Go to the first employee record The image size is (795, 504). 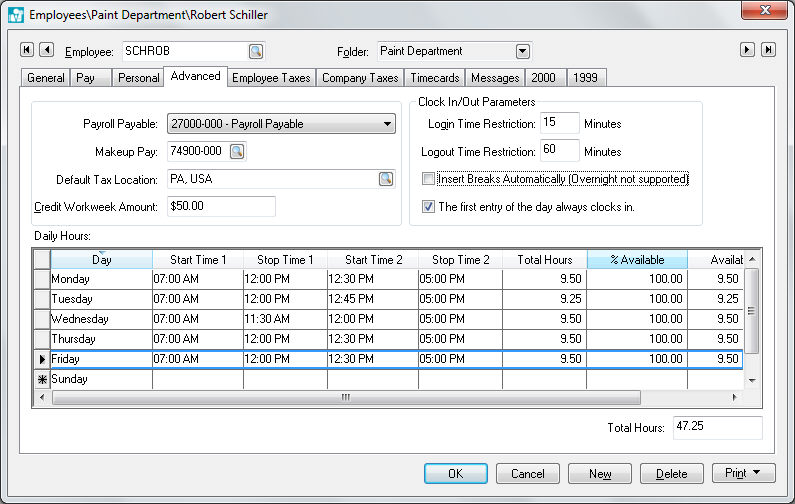coord(27,50)
